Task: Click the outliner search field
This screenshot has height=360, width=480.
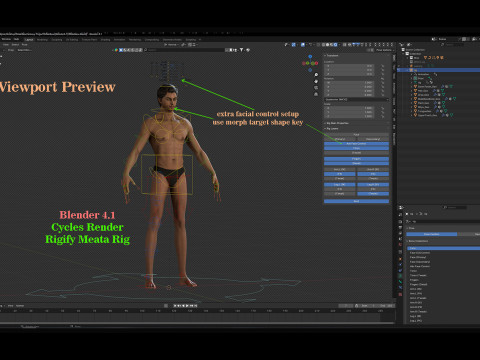Action: coord(454,44)
